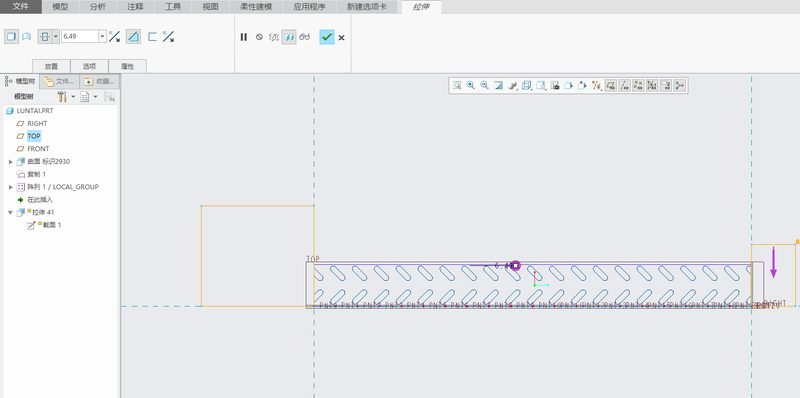The height and width of the screenshot is (398, 800).
Task: Click the symmetric depth type icon
Action: click(x=45, y=37)
